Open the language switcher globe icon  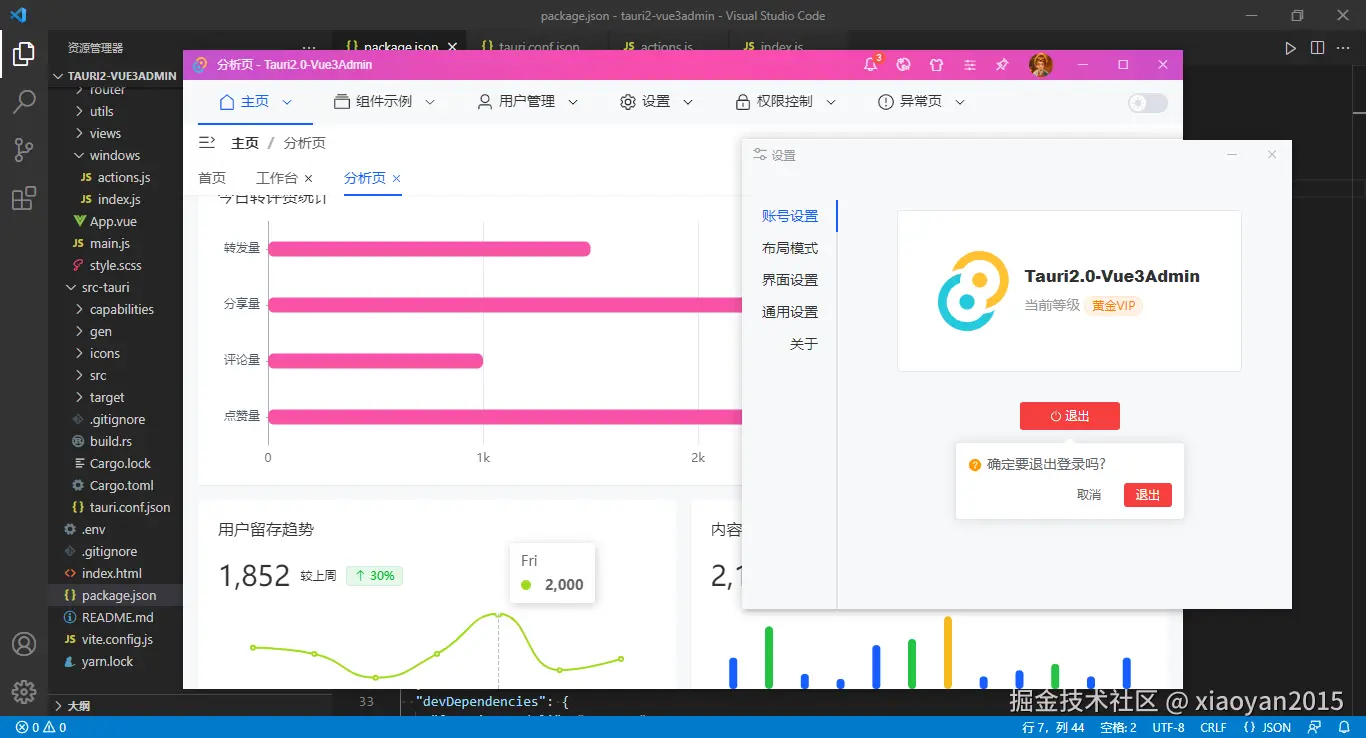coord(903,64)
